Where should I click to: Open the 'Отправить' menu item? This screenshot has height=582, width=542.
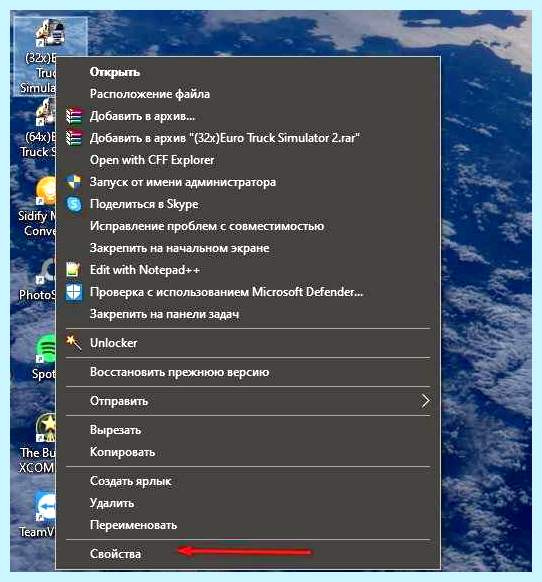(x=248, y=401)
